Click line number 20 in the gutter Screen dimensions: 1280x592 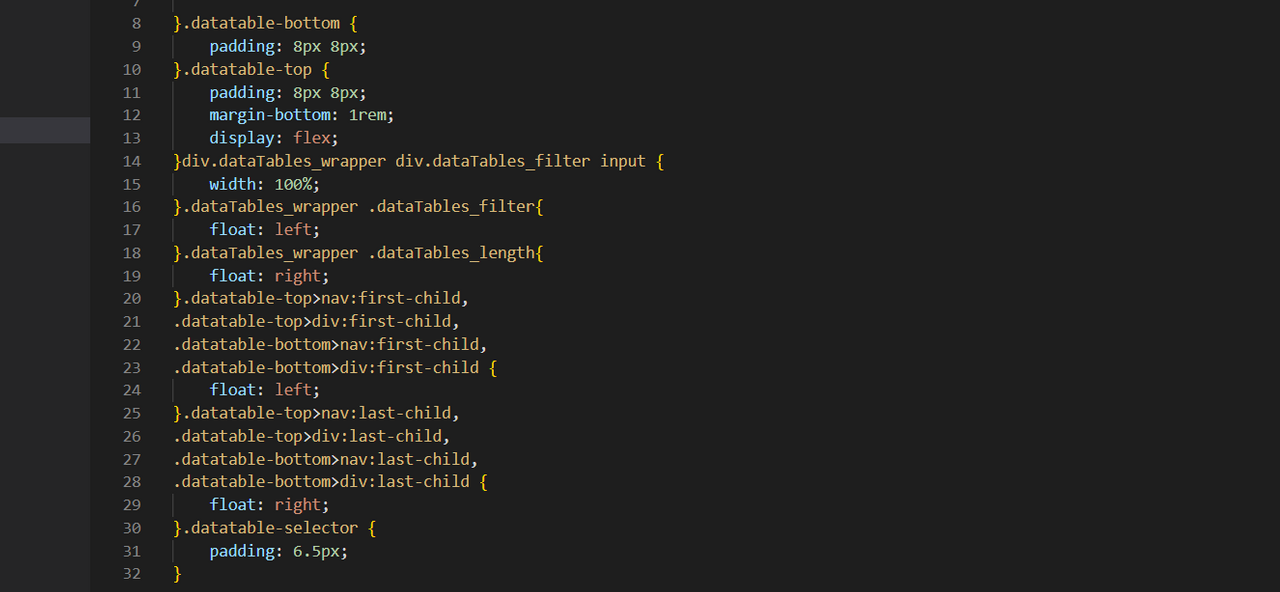[x=132, y=299]
